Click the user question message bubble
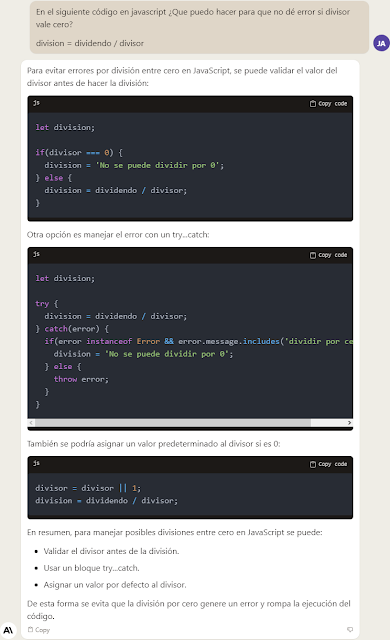 pyautogui.click(x=199, y=27)
